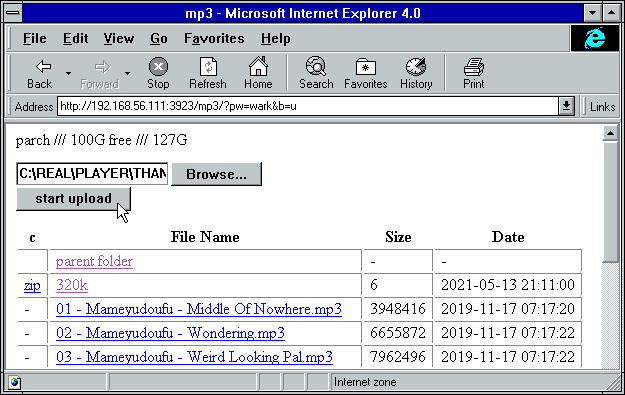Click the Date column header
The width and height of the screenshot is (625, 395).
coord(508,237)
